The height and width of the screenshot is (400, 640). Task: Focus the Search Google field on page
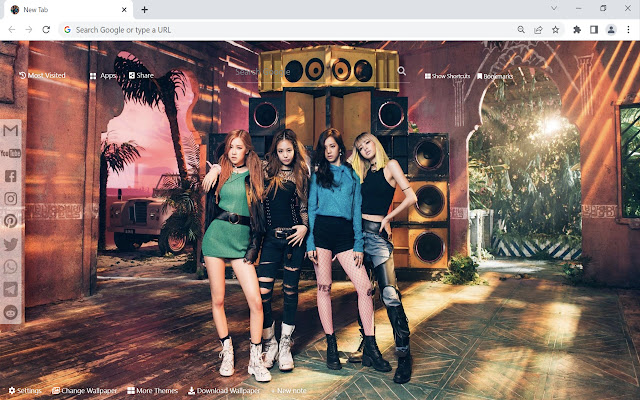pos(314,72)
